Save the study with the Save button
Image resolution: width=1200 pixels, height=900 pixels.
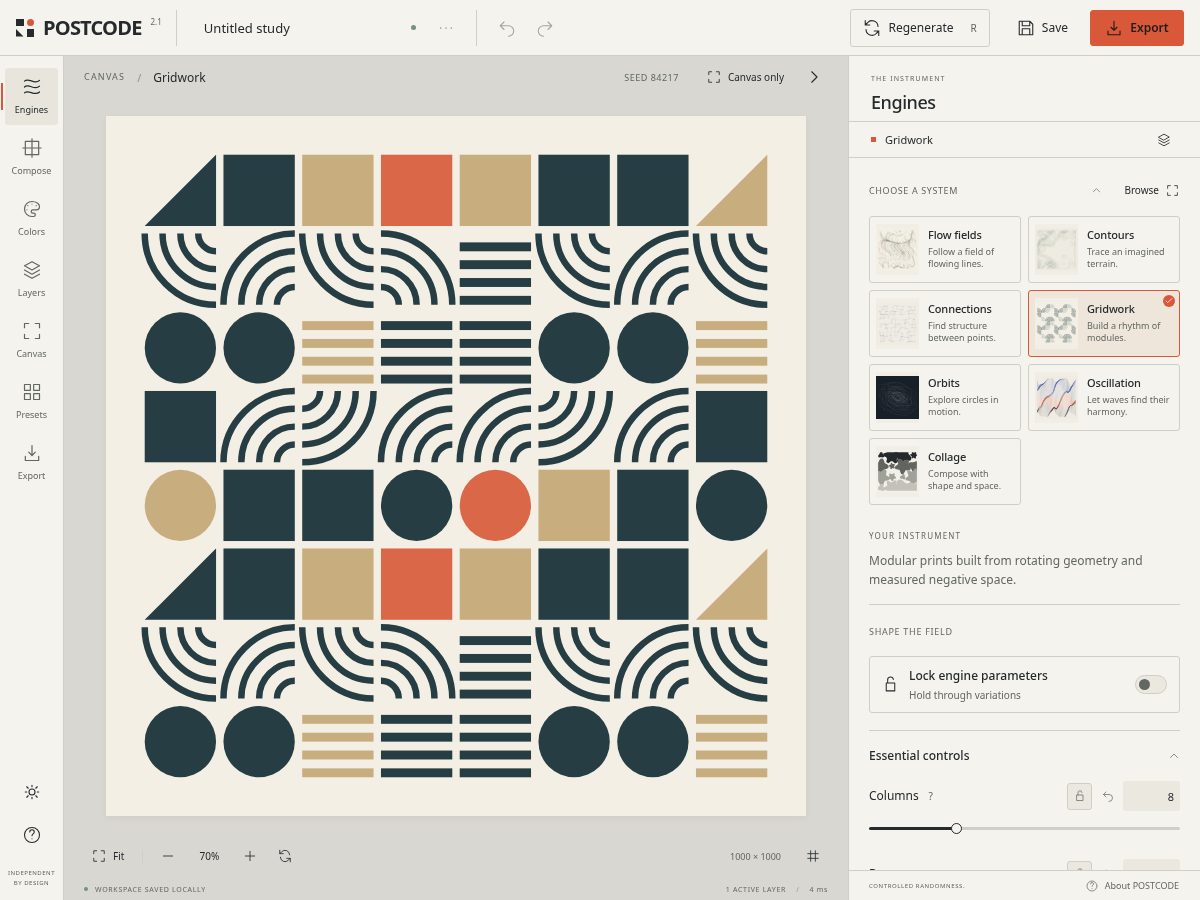pos(1043,28)
